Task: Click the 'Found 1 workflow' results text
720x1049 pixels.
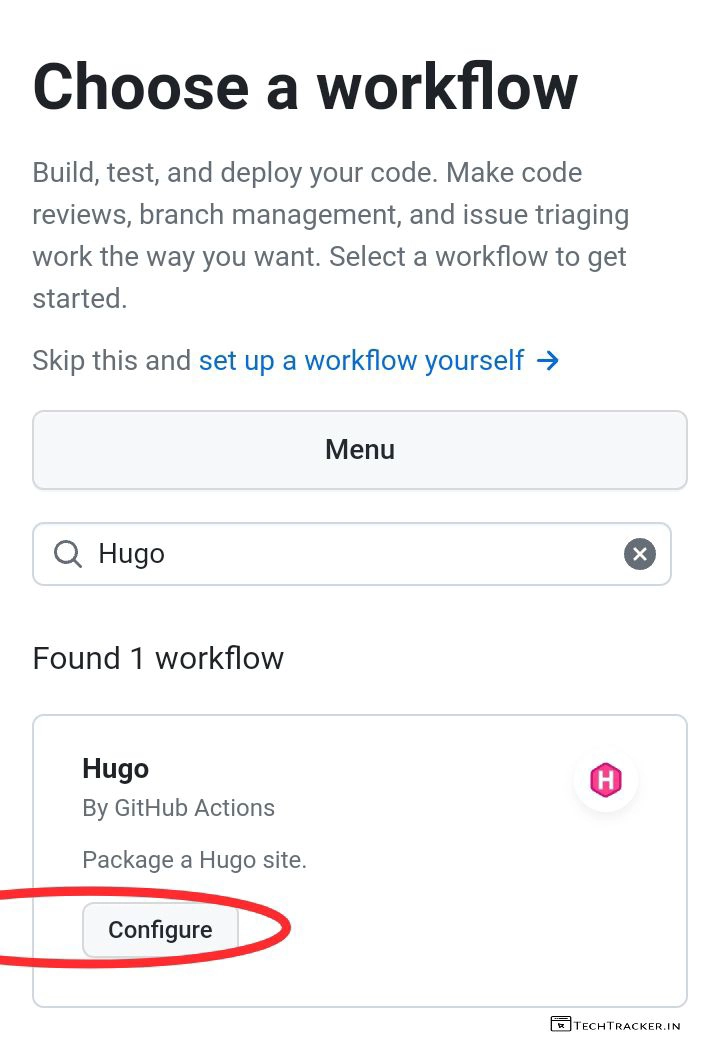Action: point(158,658)
